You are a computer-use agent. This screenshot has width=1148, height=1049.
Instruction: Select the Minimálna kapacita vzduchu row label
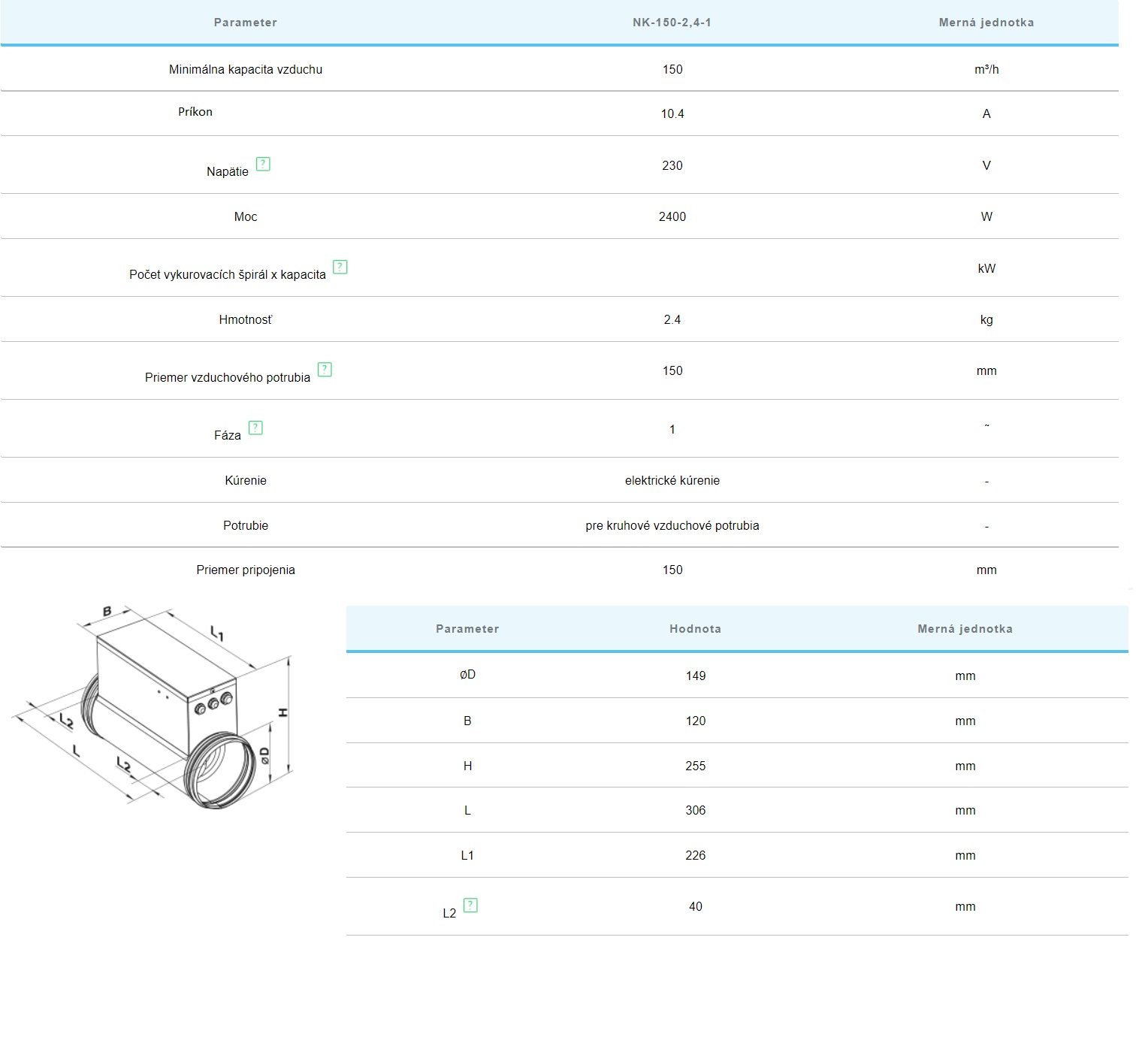(x=245, y=69)
